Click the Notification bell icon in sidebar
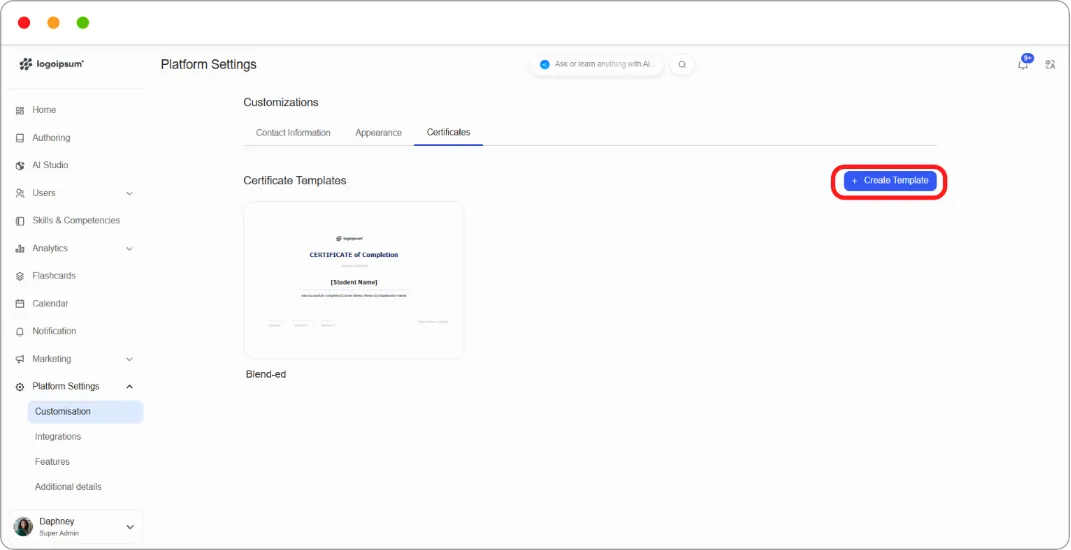 20,331
